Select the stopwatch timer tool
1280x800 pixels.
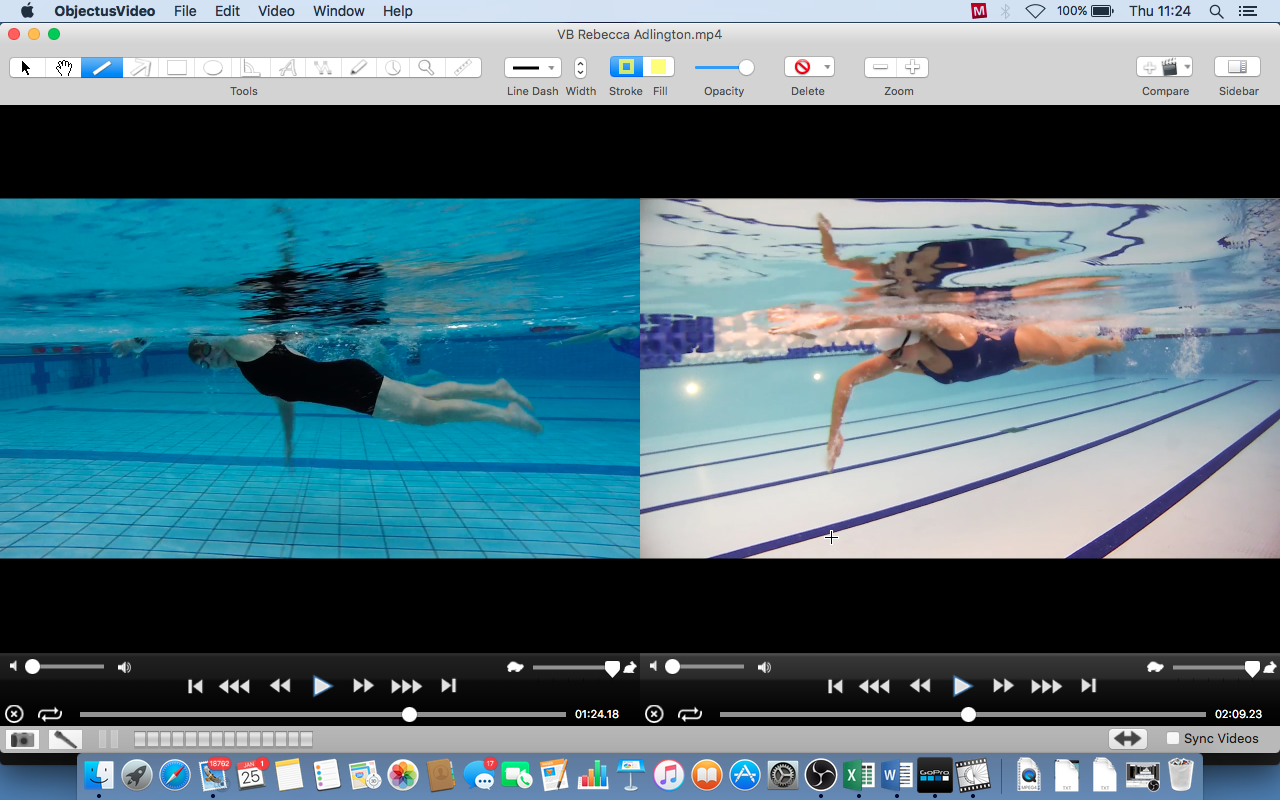coord(394,68)
